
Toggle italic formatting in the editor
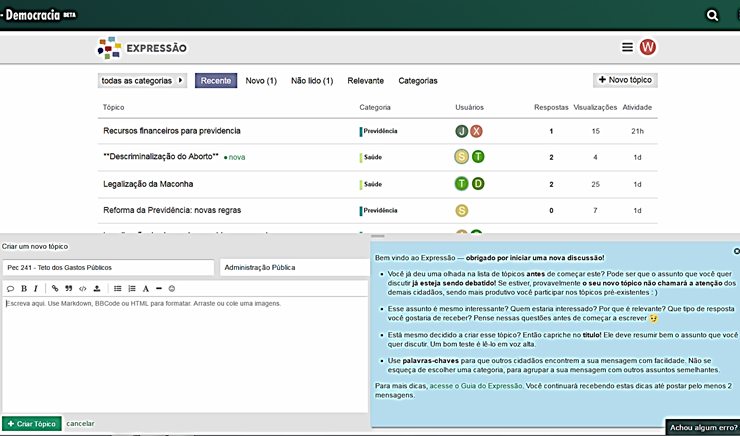[x=36, y=288]
